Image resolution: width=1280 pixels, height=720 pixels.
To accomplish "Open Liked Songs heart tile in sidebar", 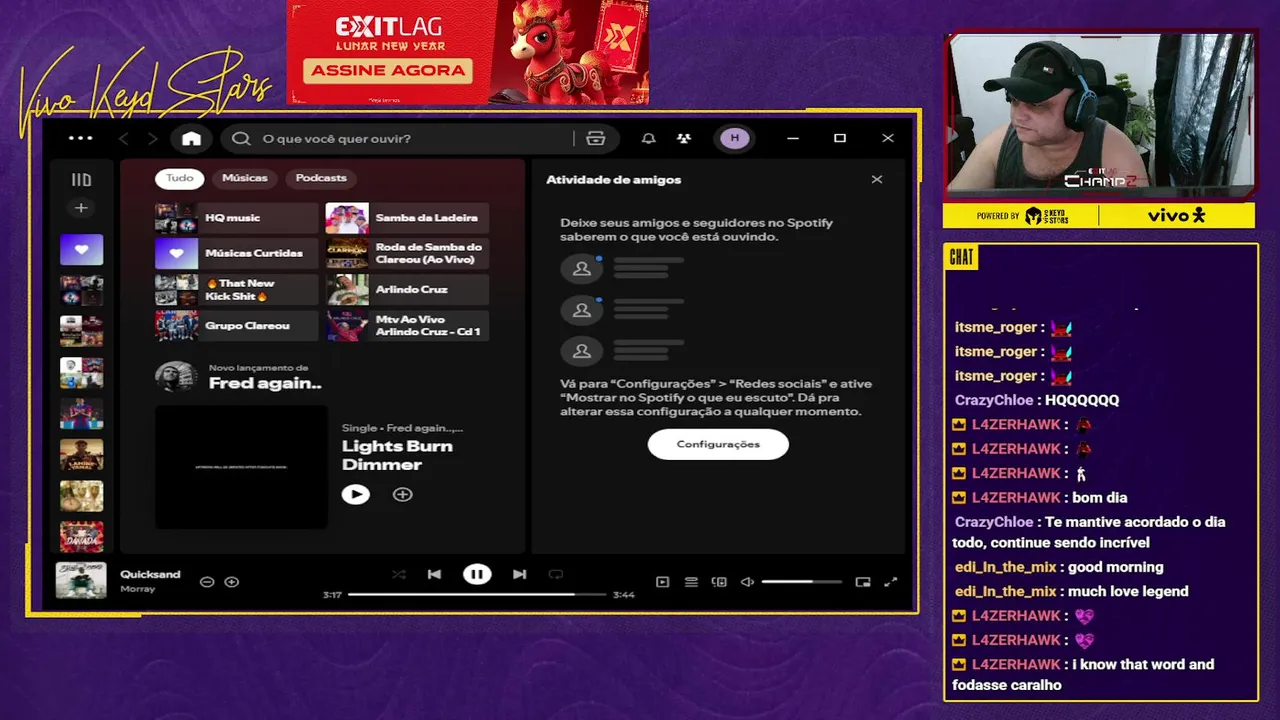I will click(81, 249).
